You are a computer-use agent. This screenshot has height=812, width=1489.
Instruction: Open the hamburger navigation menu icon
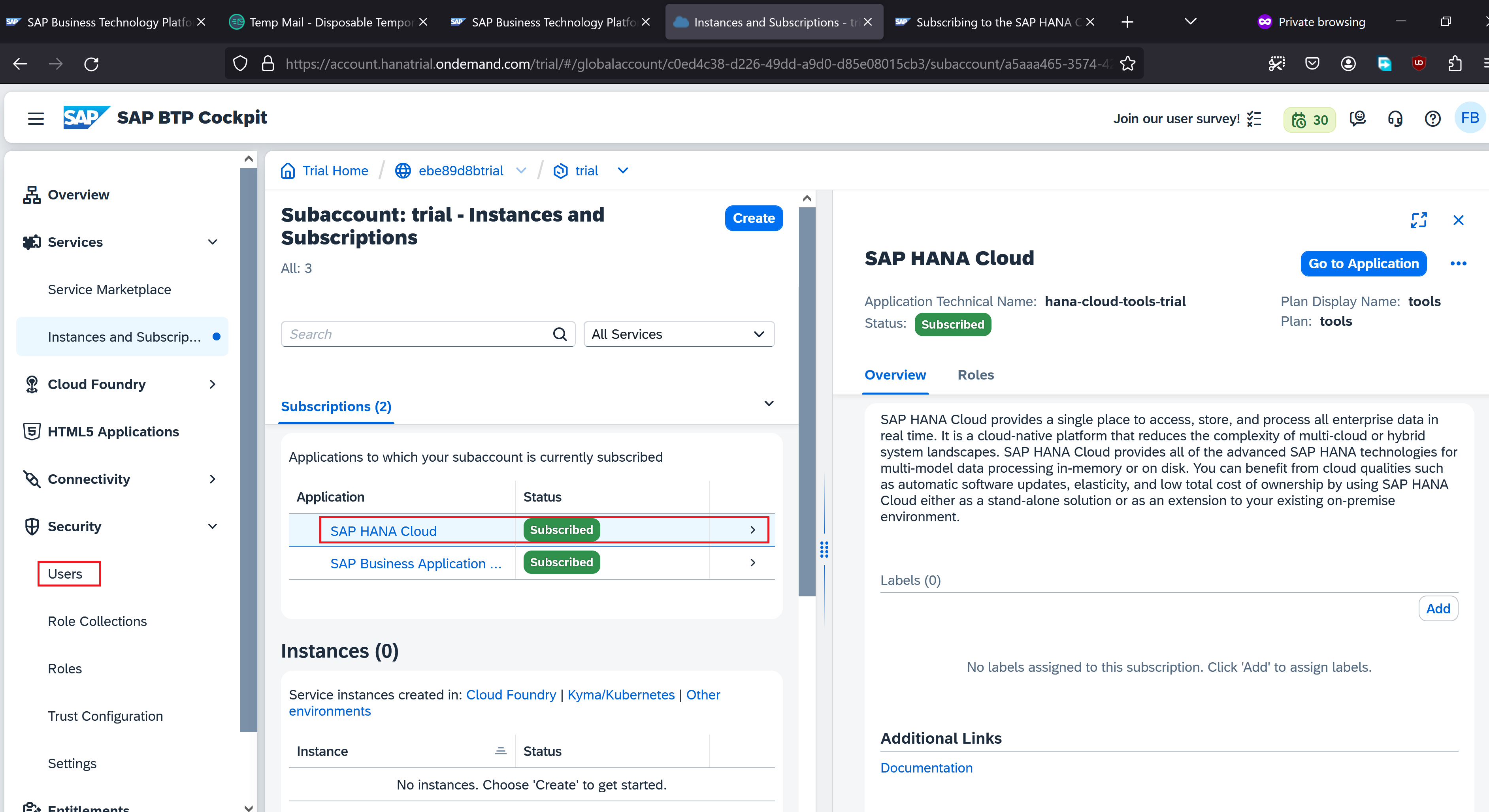click(x=36, y=118)
